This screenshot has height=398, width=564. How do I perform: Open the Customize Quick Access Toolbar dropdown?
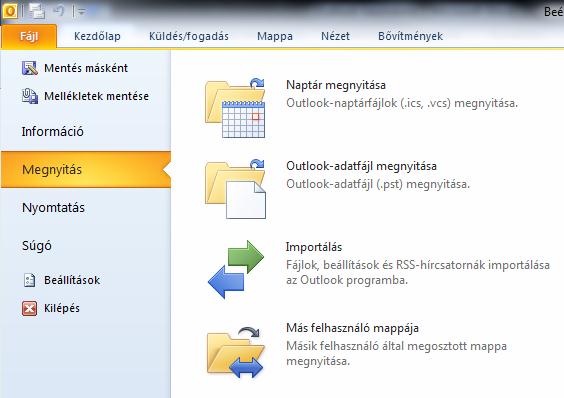point(81,12)
